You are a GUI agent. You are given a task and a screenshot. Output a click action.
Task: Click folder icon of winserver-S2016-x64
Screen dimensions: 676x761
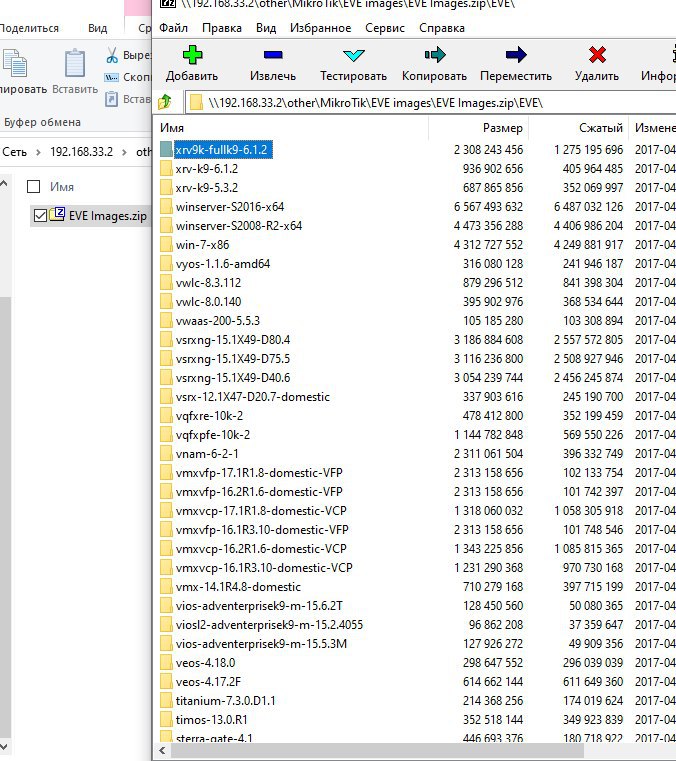(x=166, y=207)
